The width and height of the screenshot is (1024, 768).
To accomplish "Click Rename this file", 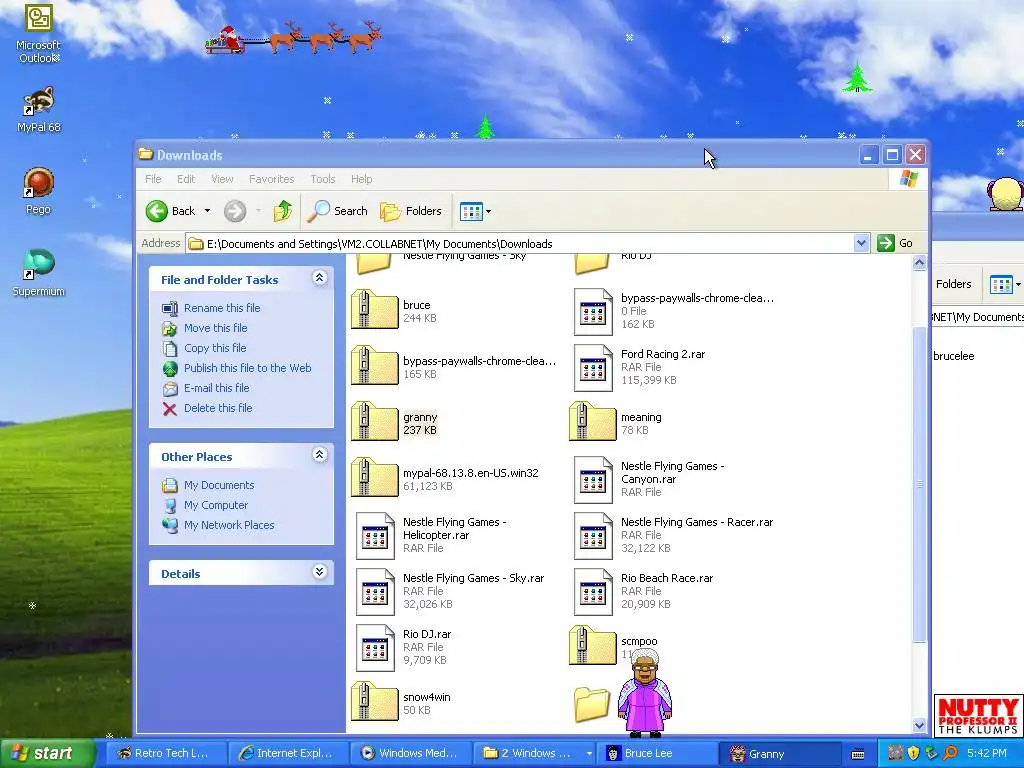I will click(221, 308).
